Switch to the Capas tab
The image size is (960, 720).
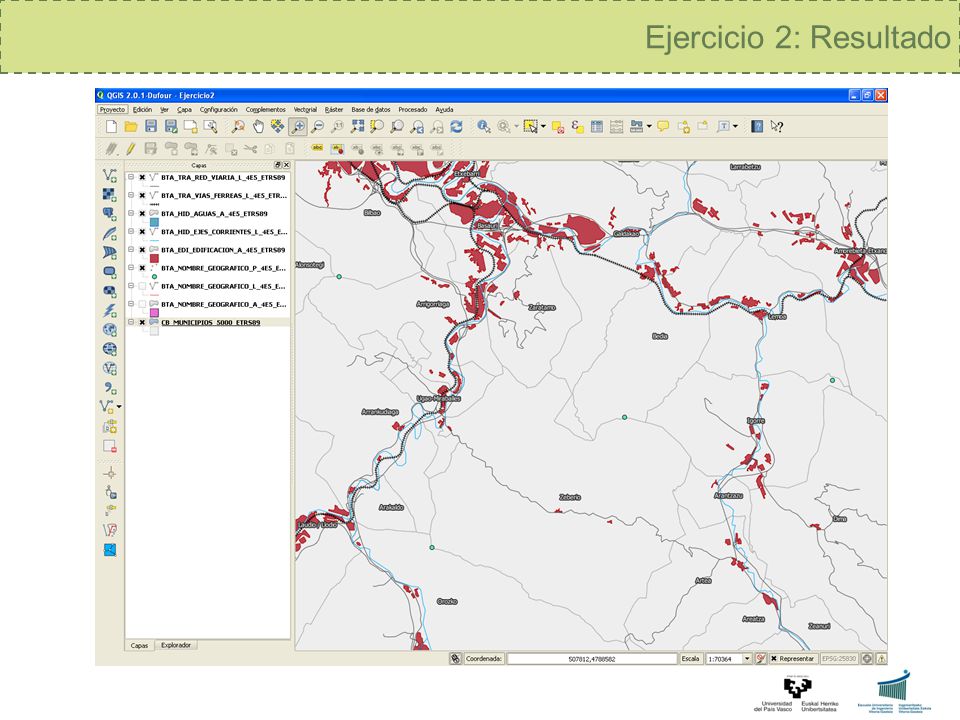coord(140,645)
